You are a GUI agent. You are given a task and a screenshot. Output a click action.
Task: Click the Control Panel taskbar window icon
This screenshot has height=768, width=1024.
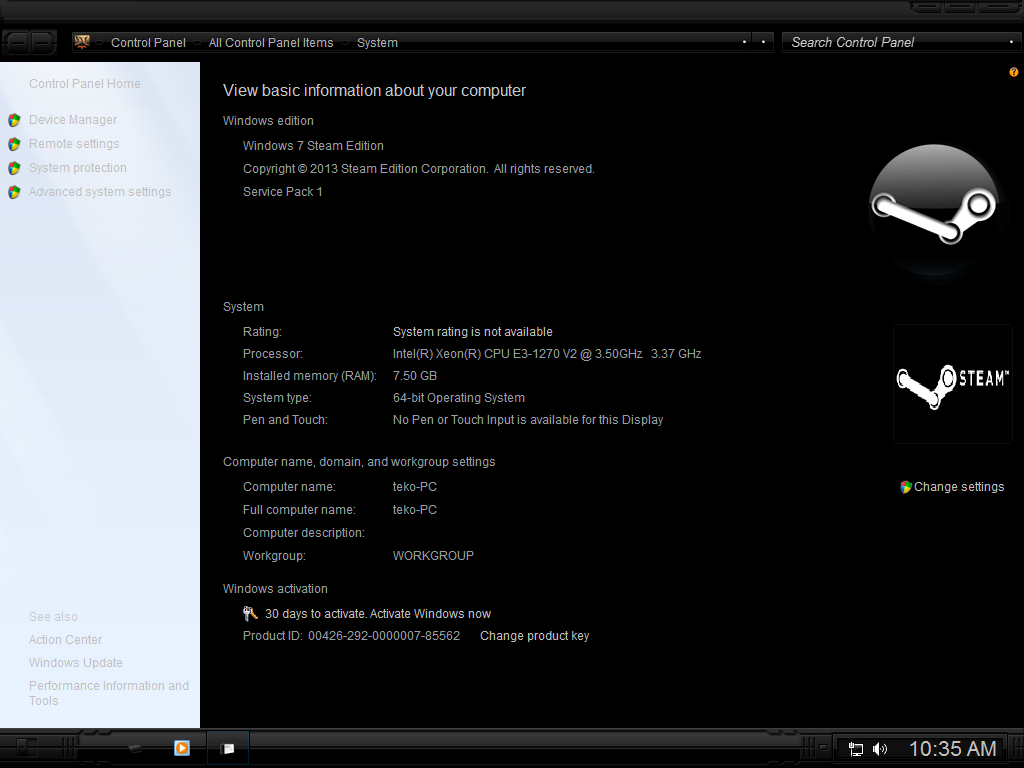pyautogui.click(x=227, y=748)
